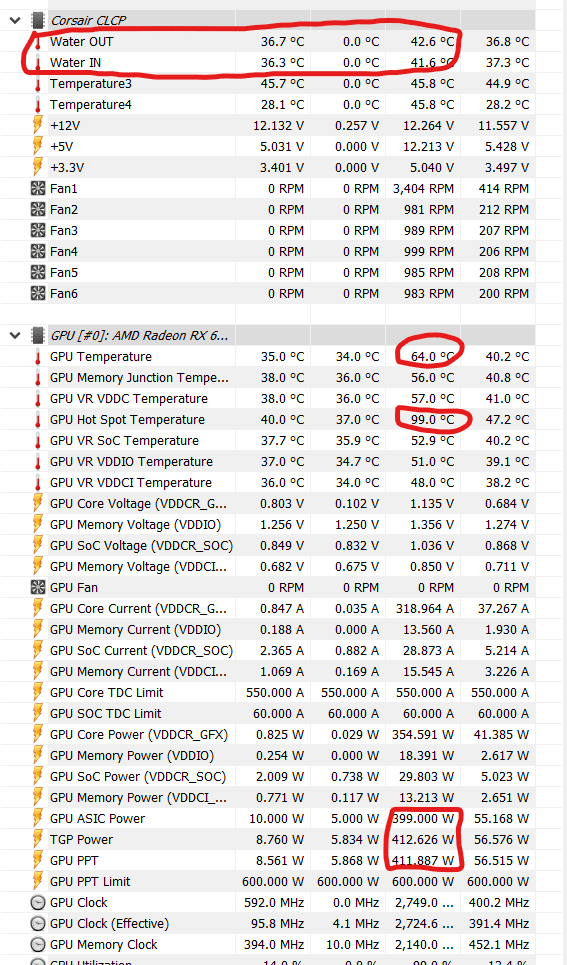Select the GPU SoC Voltage (VDDCR_SOC) label
The width and height of the screenshot is (567, 965).
[142, 545]
